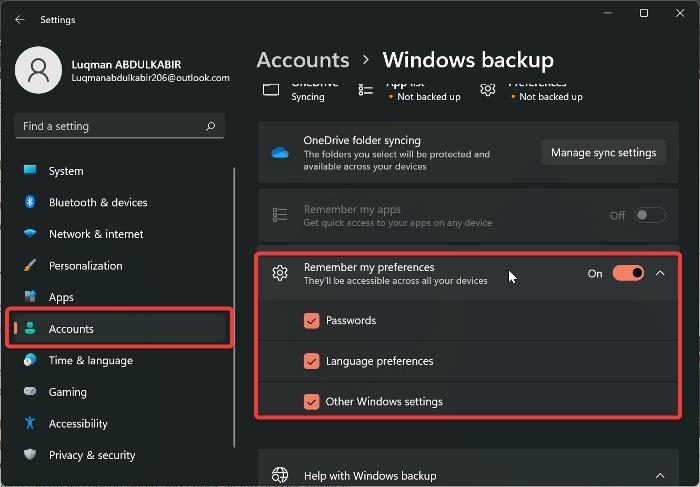Open Bluetooth & devices category
The height and width of the screenshot is (487, 700).
pyautogui.click(x=121, y=202)
